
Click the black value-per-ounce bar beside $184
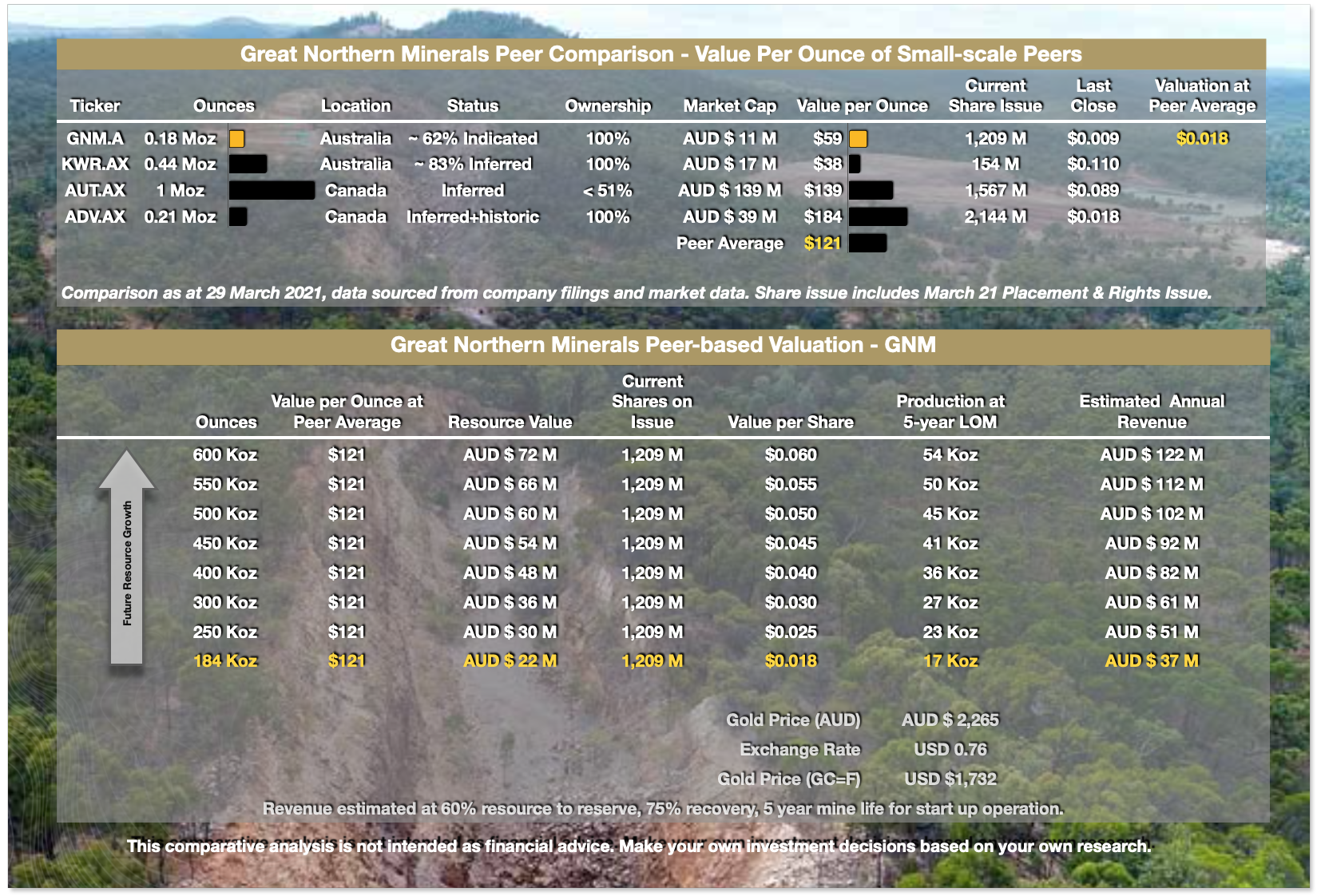(878, 216)
